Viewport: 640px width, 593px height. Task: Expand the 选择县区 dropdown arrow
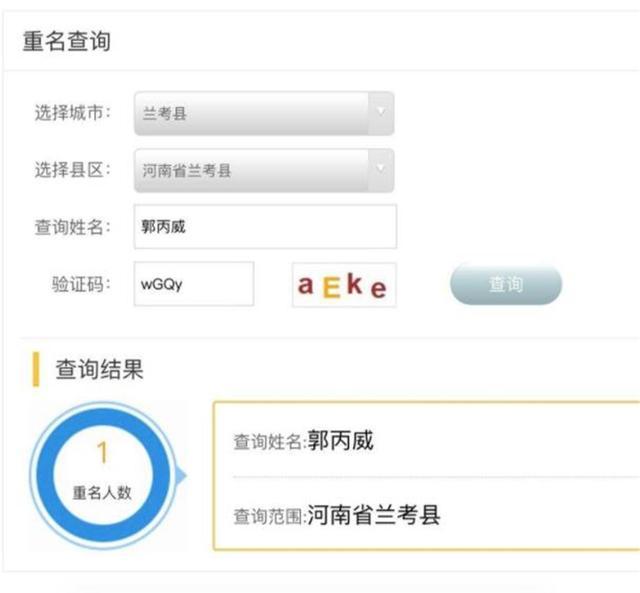[x=381, y=170]
